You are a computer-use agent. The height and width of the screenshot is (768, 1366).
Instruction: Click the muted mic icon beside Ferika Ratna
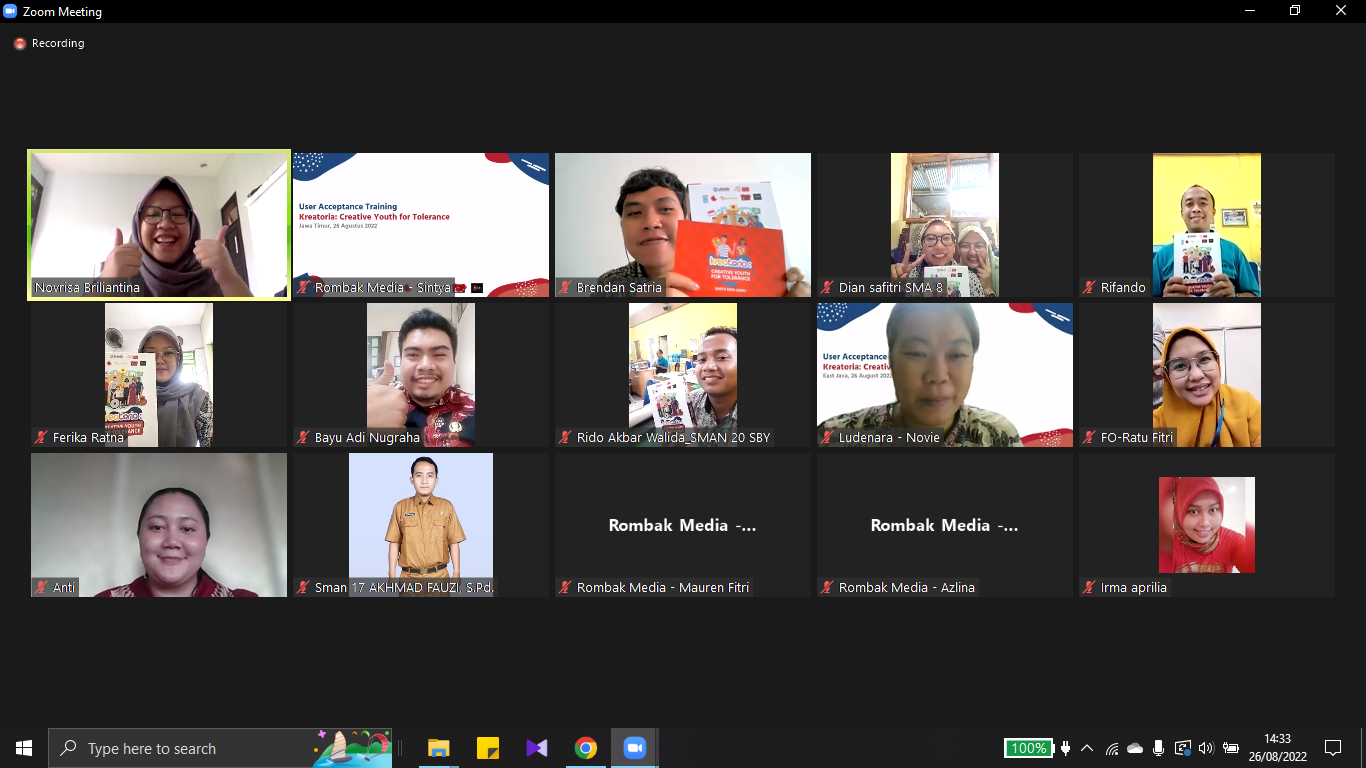pos(42,438)
